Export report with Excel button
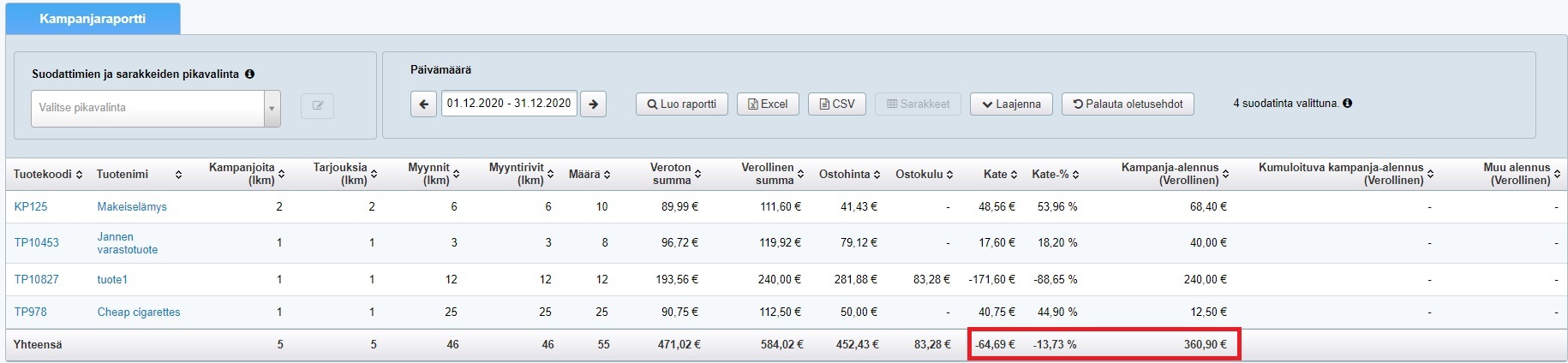 pos(768,104)
